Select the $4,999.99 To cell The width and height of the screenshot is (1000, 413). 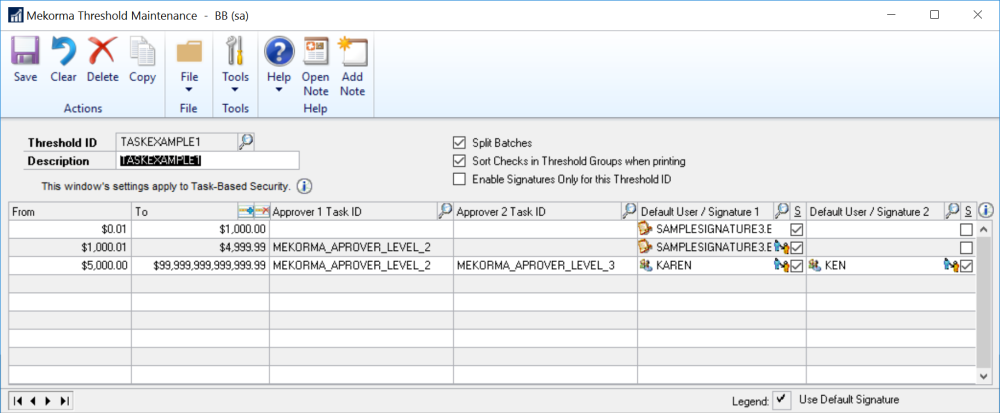(200, 247)
